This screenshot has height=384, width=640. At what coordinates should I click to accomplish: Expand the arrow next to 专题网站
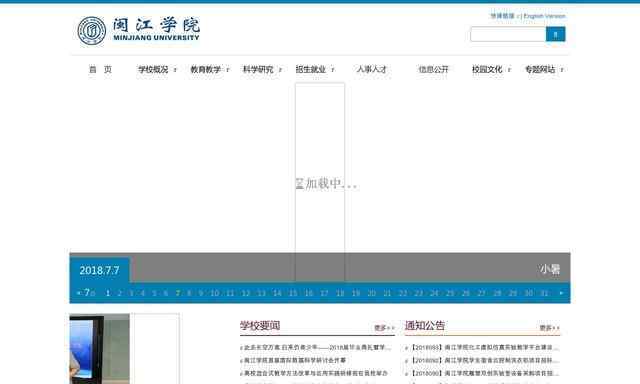[x=562, y=70]
